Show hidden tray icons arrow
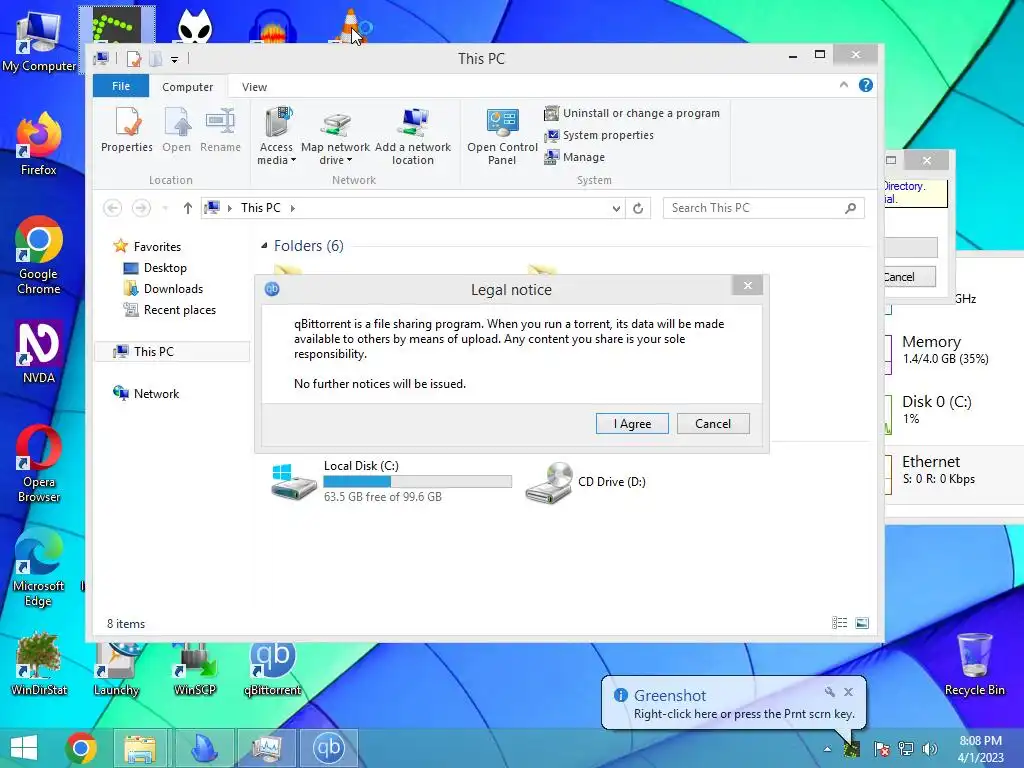Image resolution: width=1024 pixels, height=768 pixels. tap(827, 749)
